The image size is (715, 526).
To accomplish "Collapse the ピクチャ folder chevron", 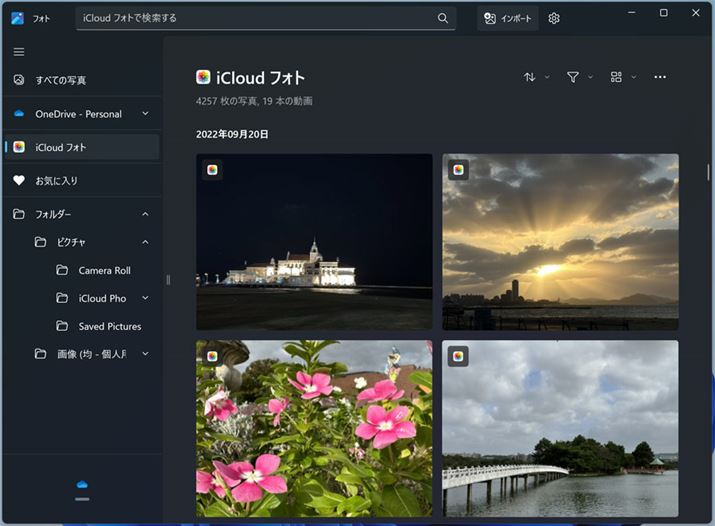I will [145, 242].
